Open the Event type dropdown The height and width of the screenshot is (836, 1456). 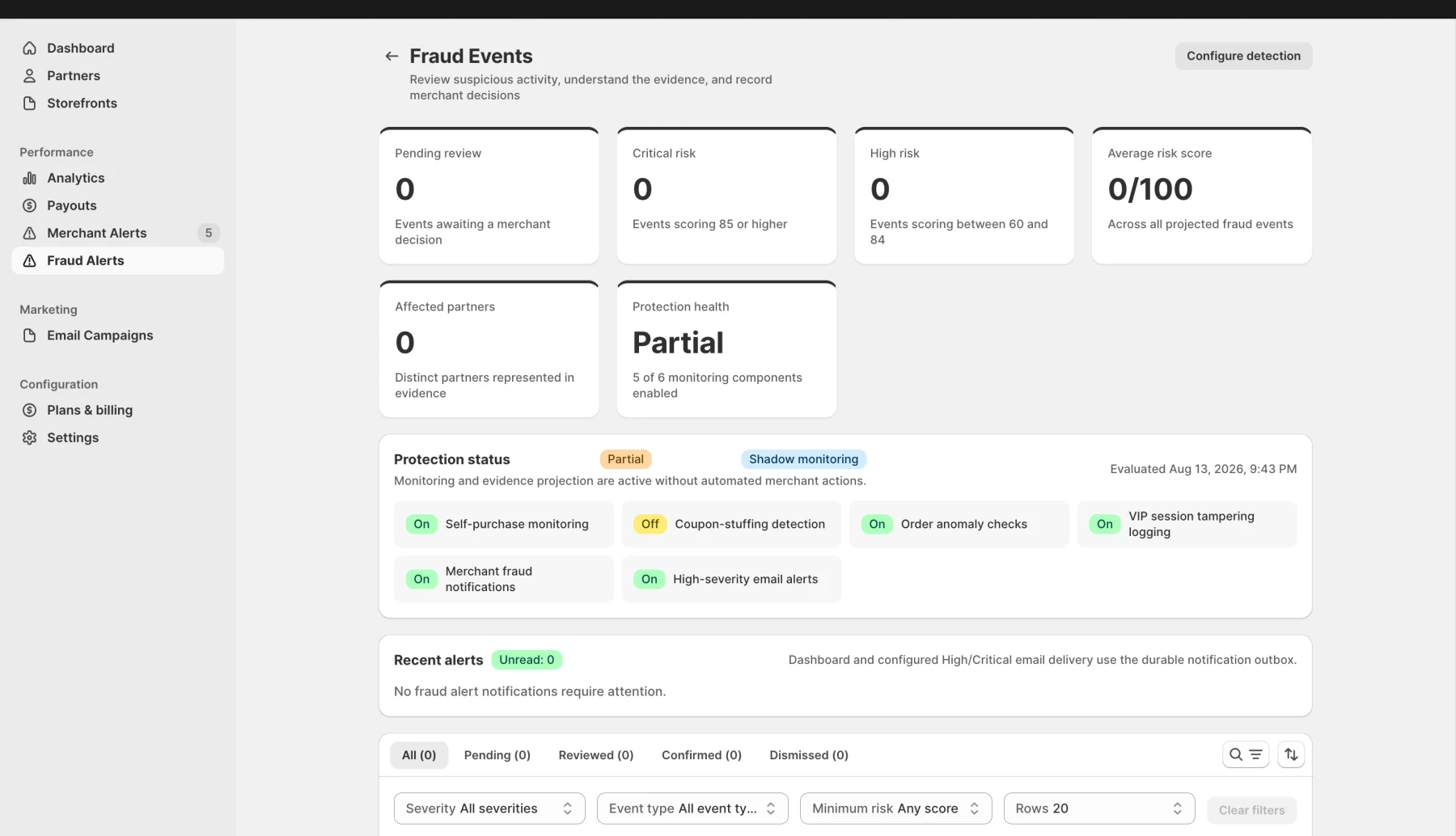click(x=692, y=809)
